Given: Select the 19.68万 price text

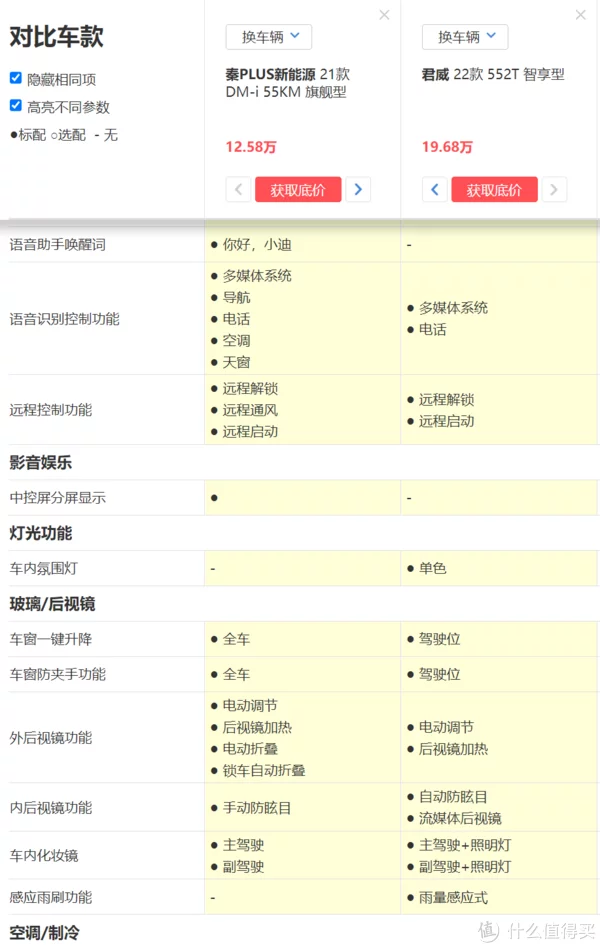Looking at the screenshot, I should click(448, 147).
